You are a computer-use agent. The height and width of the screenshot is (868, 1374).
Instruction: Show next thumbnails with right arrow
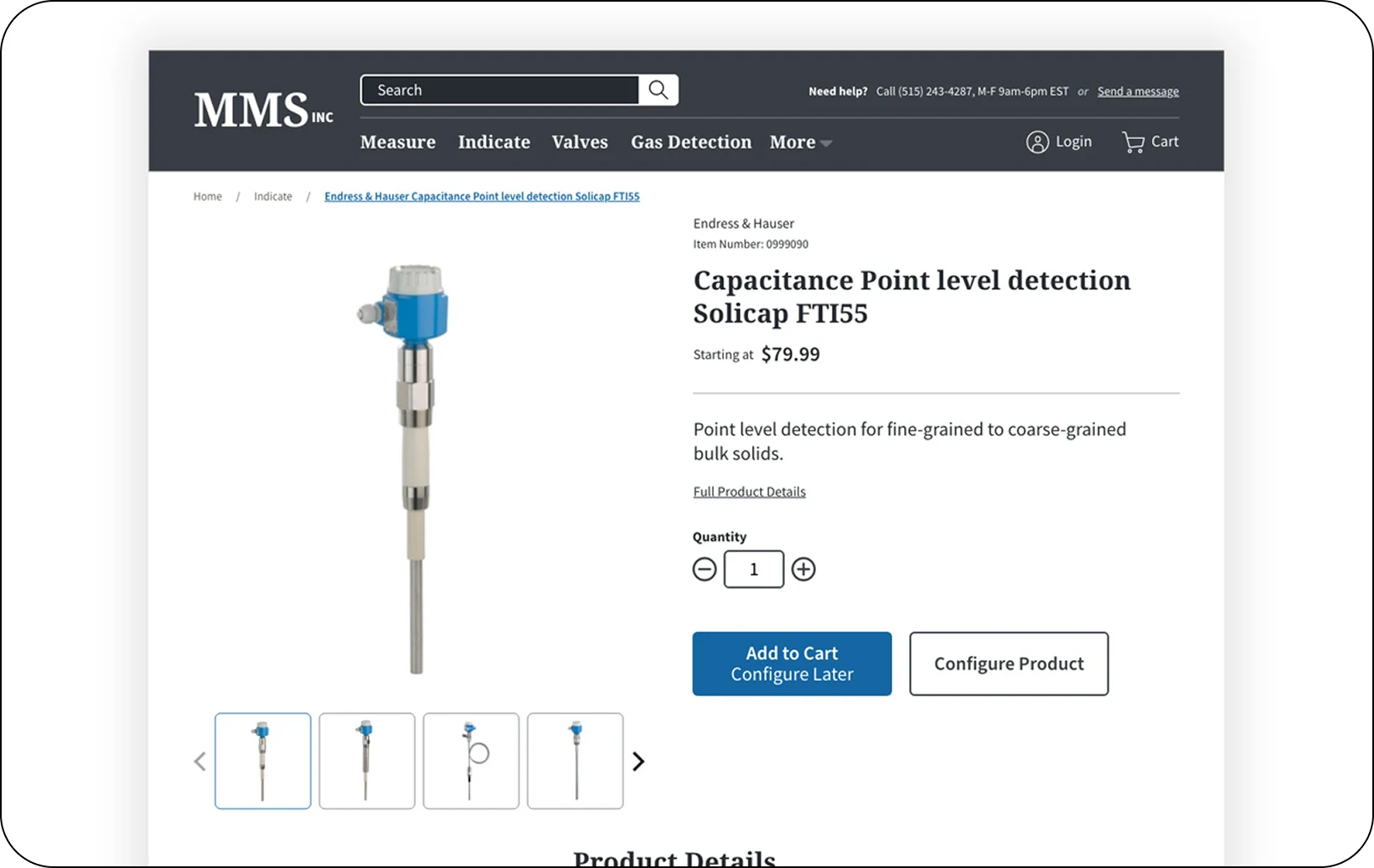pos(638,762)
